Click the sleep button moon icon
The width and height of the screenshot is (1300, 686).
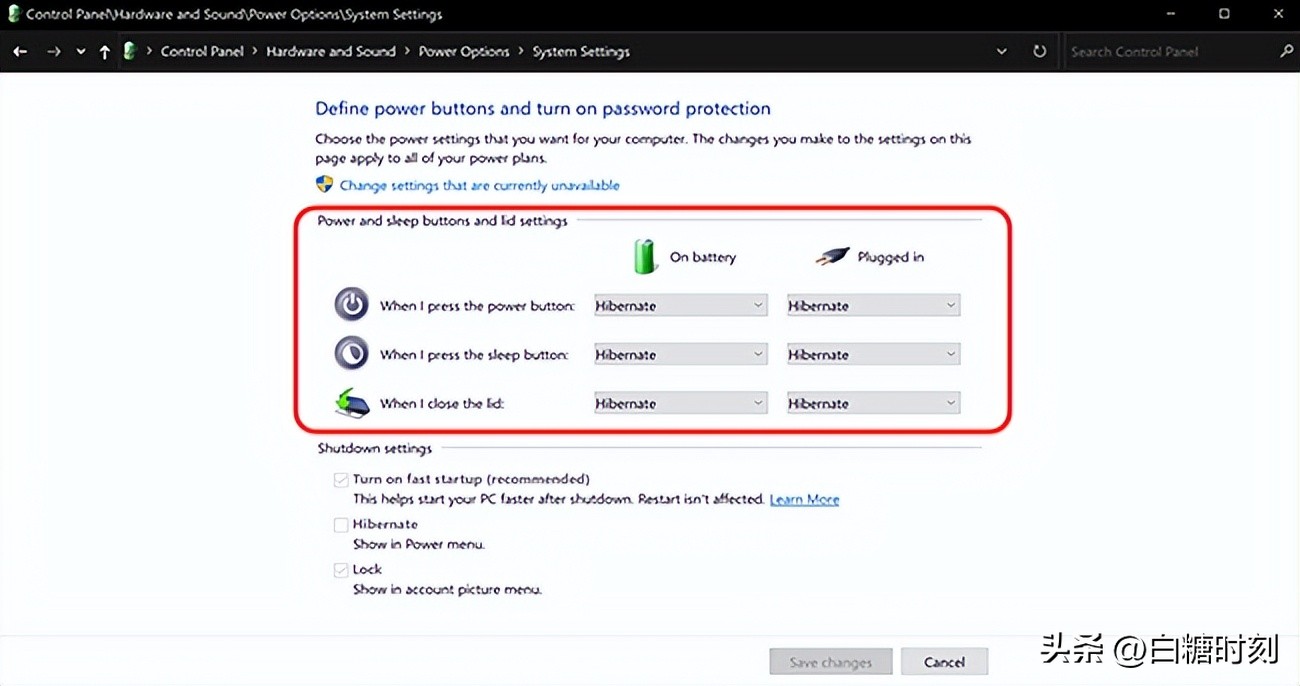[x=351, y=354]
